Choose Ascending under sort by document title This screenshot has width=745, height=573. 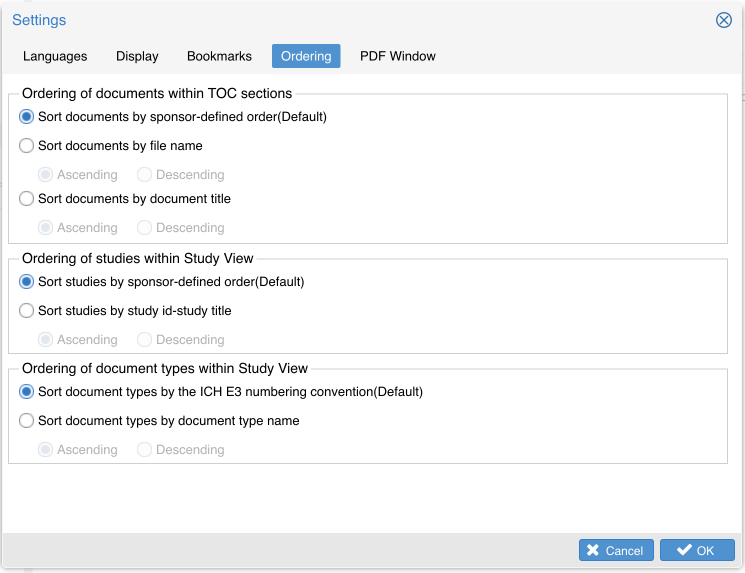(x=45, y=228)
